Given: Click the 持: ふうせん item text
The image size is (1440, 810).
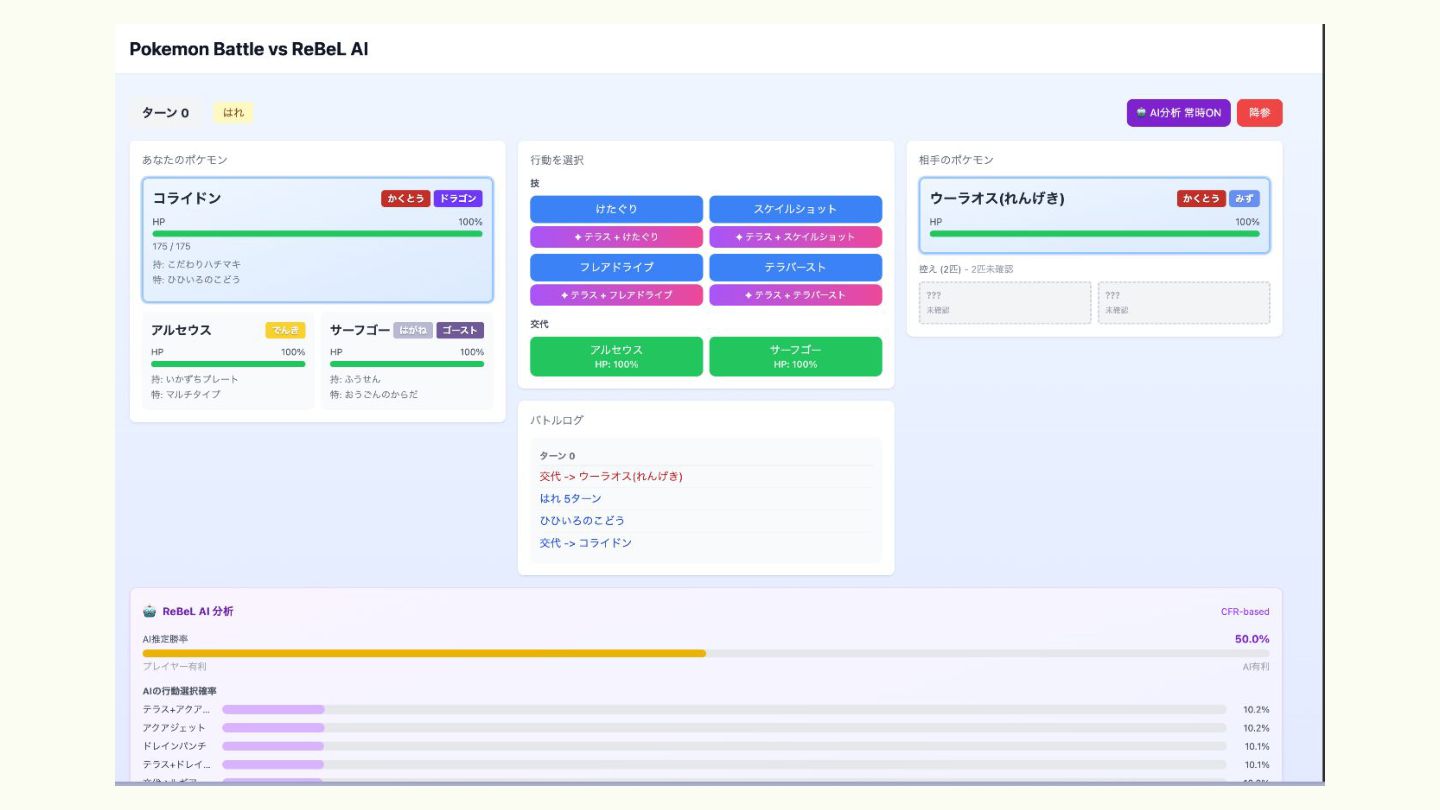Looking at the screenshot, I should click(x=355, y=379).
